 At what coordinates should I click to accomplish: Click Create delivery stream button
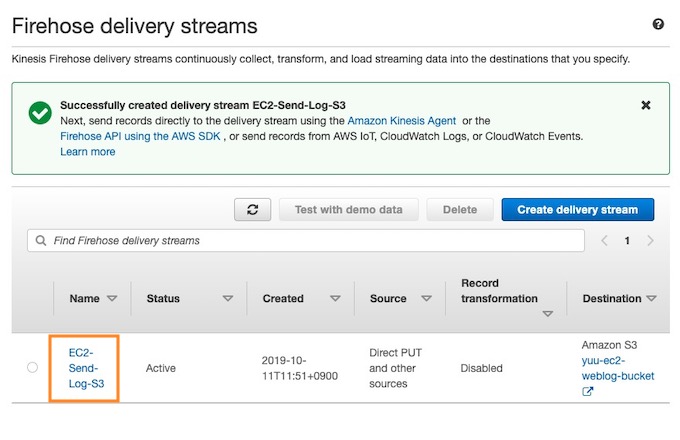click(x=578, y=210)
